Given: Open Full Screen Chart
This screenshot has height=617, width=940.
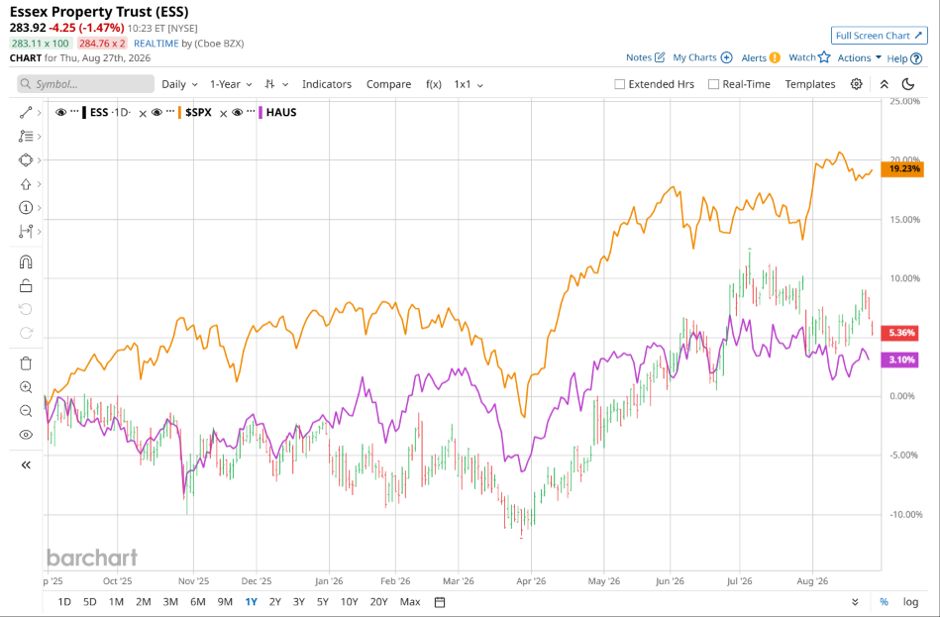Looking at the screenshot, I should pyautogui.click(x=879, y=35).
